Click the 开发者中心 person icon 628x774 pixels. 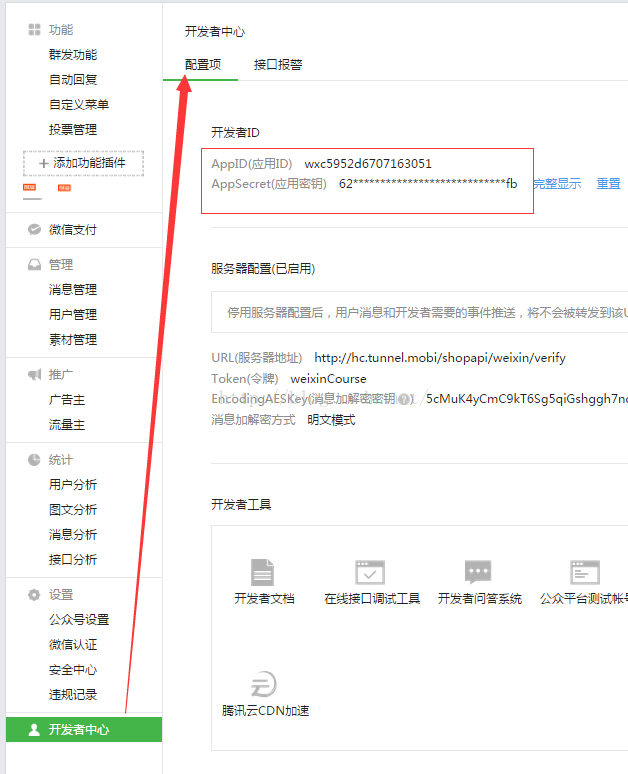coord(34,730)
